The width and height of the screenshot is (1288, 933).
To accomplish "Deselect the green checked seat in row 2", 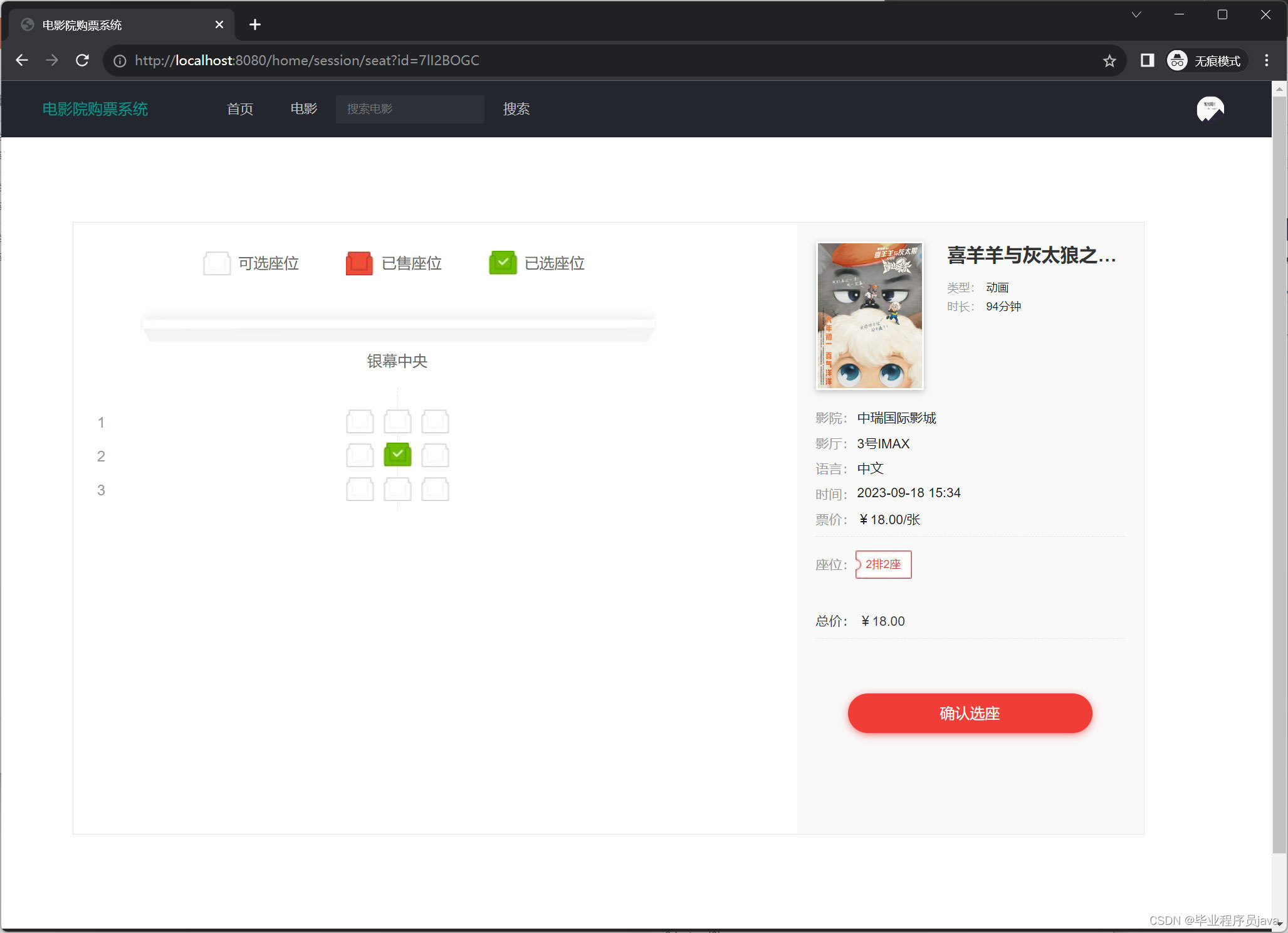I will tap(397, 455).
